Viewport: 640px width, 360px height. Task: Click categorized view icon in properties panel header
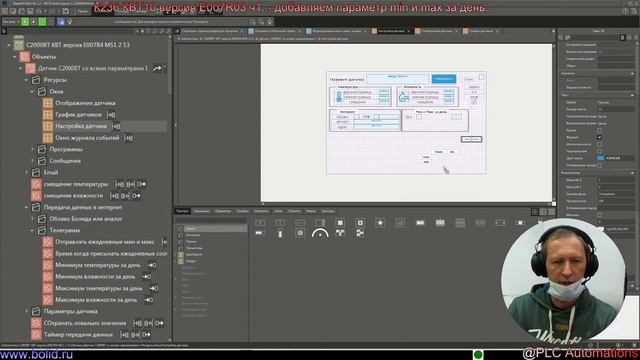click(622, 38)
